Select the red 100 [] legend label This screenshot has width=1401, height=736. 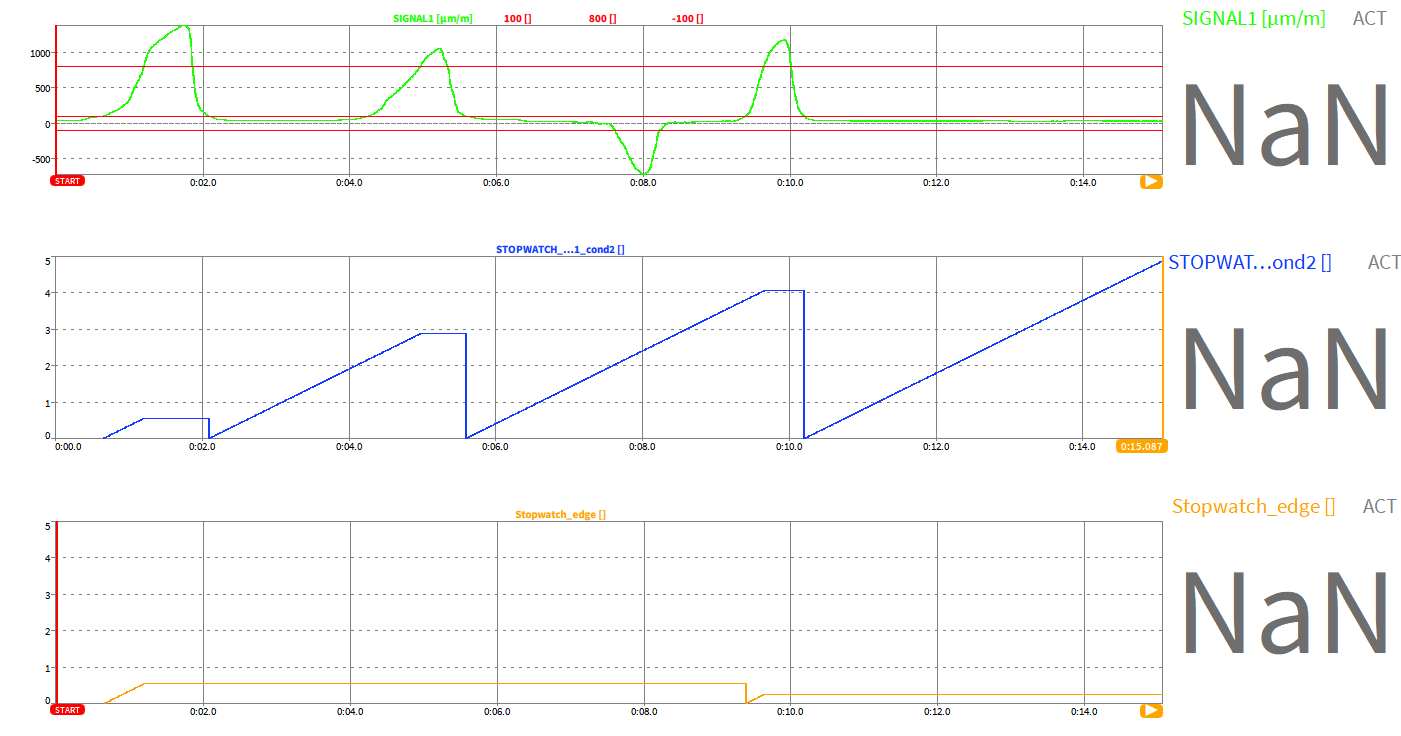tap(518, 18)
